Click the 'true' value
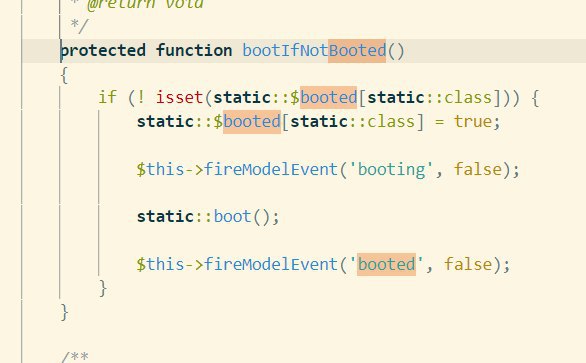The image size is (586, 363). click(472, 121)
